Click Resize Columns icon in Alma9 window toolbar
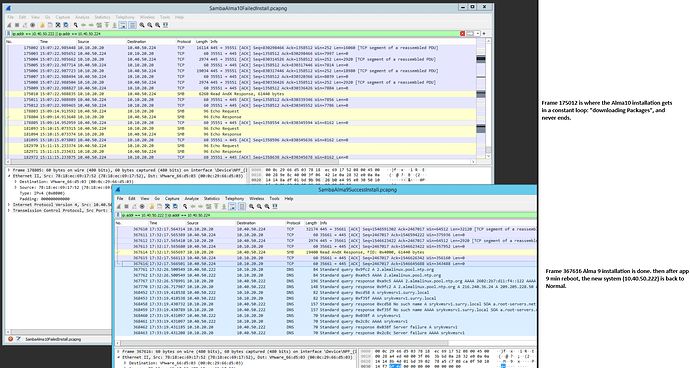 tap(275, 206)
